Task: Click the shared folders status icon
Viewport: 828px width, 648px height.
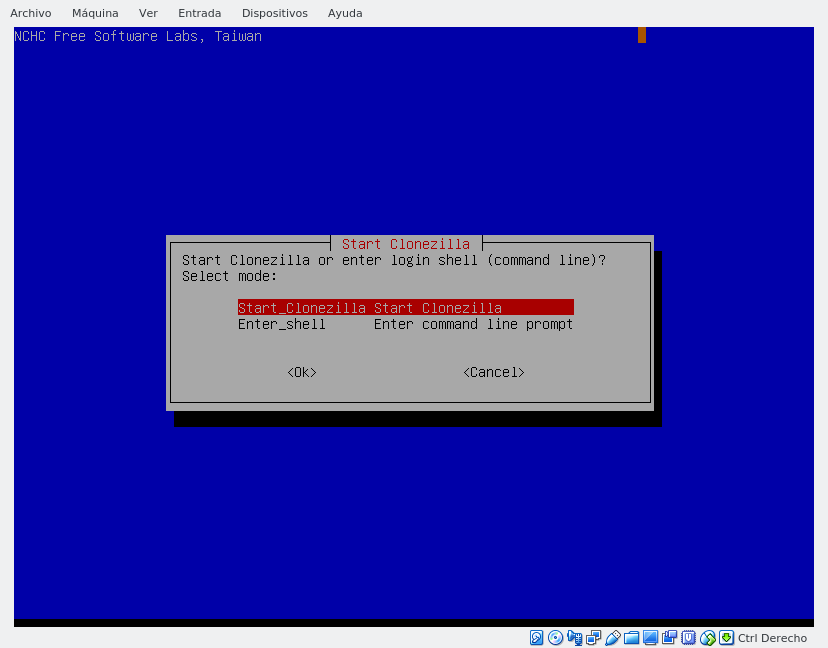Action: (632, 638)
